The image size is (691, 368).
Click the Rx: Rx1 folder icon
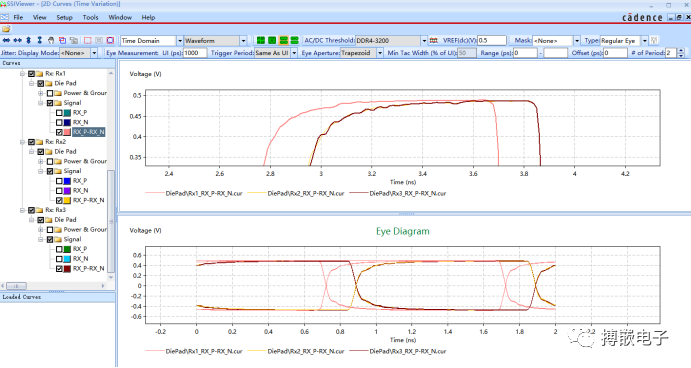pyautogui.click(x=40, y=74)
